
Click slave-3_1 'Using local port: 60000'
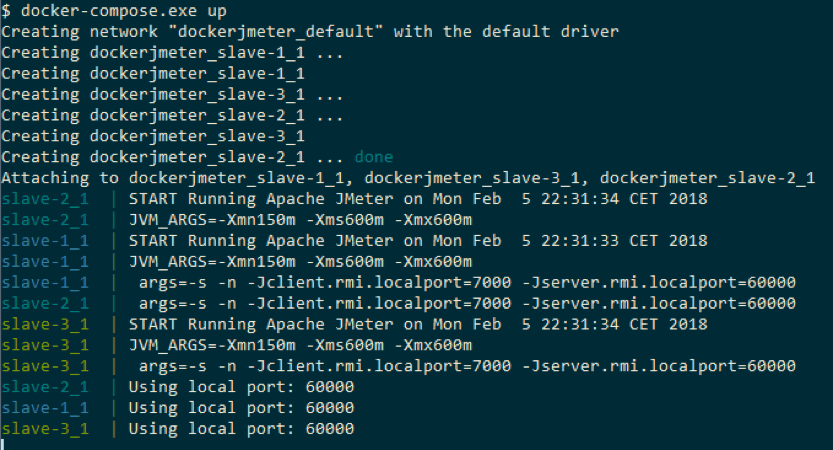coord(241,429)
